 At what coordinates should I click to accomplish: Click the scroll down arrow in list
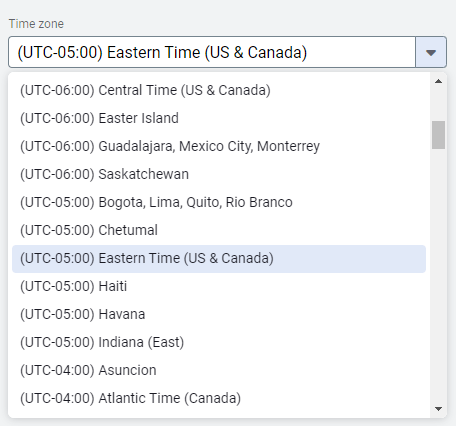pos(438,409)
